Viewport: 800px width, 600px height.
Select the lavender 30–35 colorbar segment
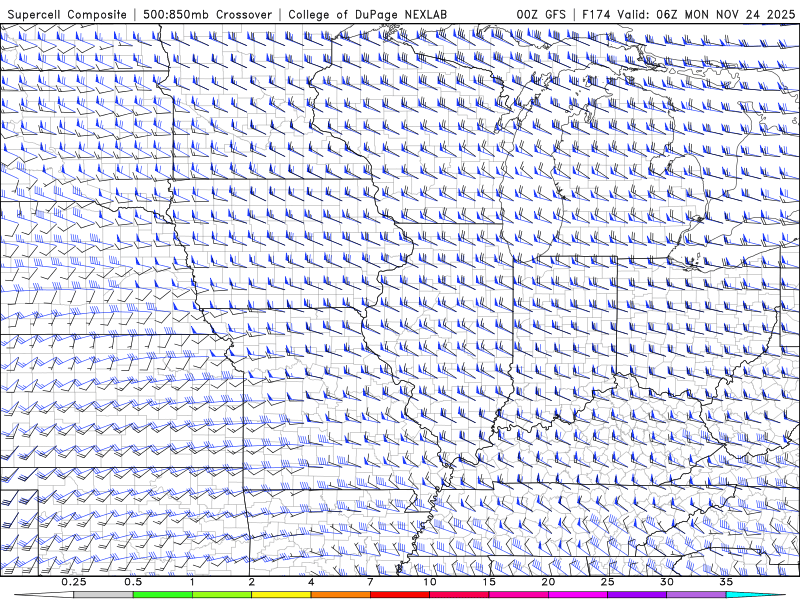(696, 595)
